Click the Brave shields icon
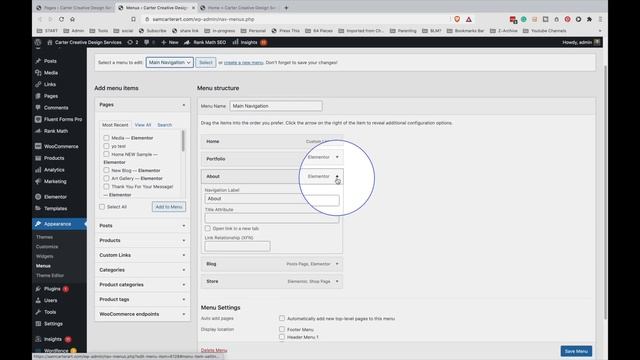This screenshot has height=360, width=640. (457, 19)
